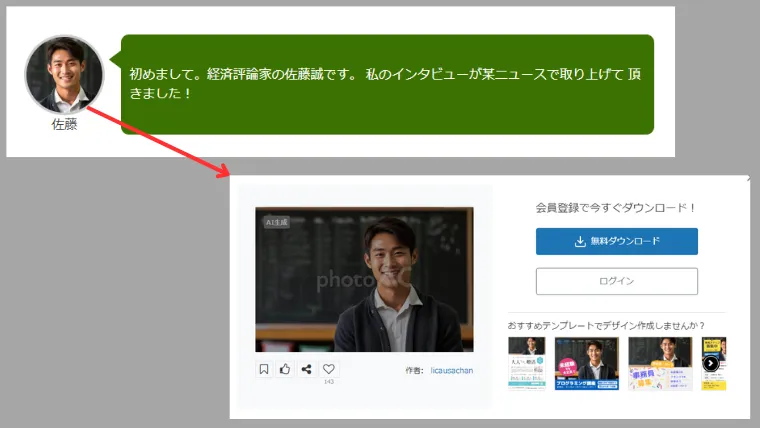Image resolution: width=760 pixels, height=428 pixels.
Task: Click the main blackboard portrait photo
Action: 364,279
